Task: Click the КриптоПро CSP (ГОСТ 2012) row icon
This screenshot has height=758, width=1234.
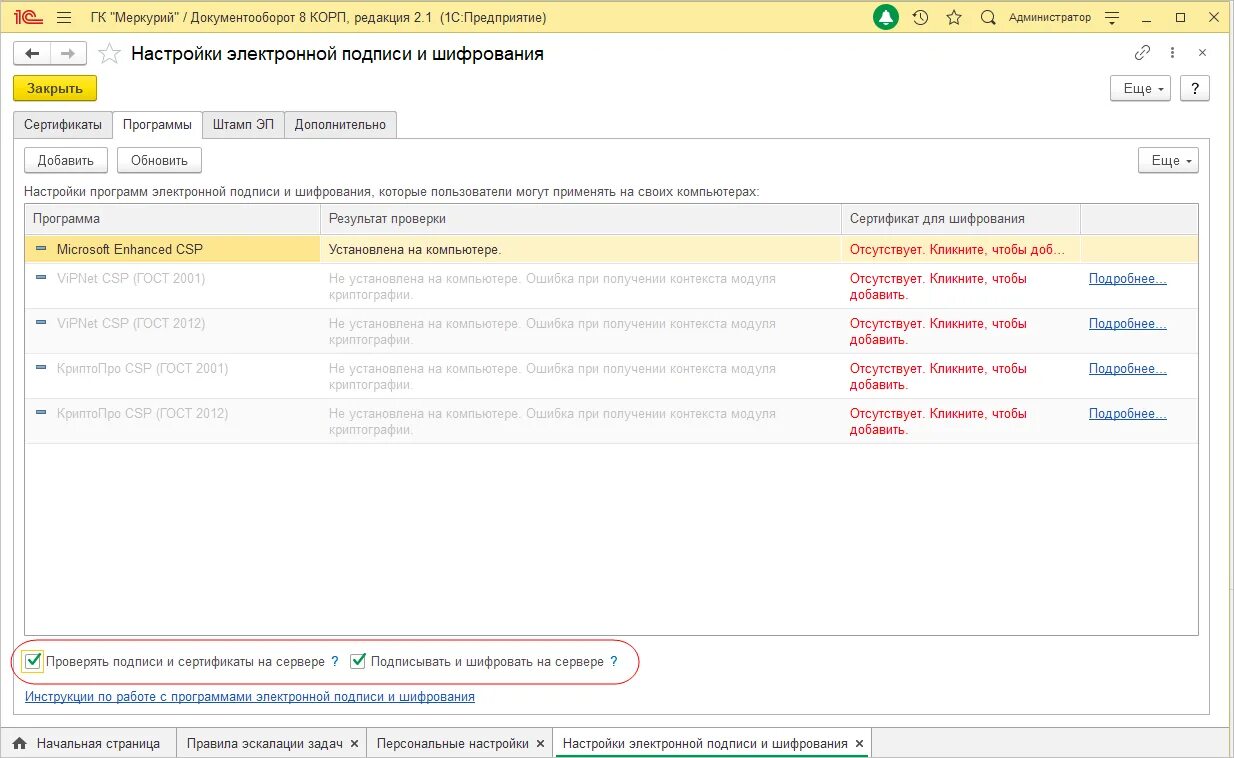Action: (x=41, y=413)
